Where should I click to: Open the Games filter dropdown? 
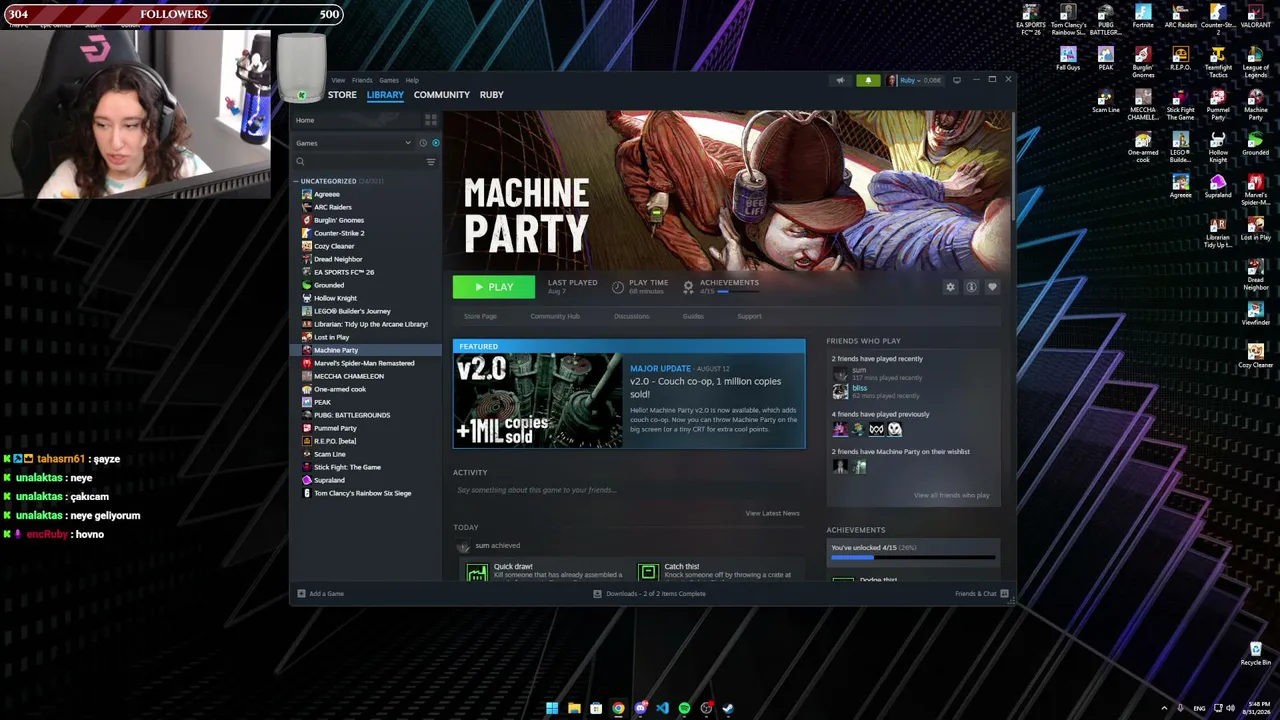pyautogui.click(x=353, y=143)
